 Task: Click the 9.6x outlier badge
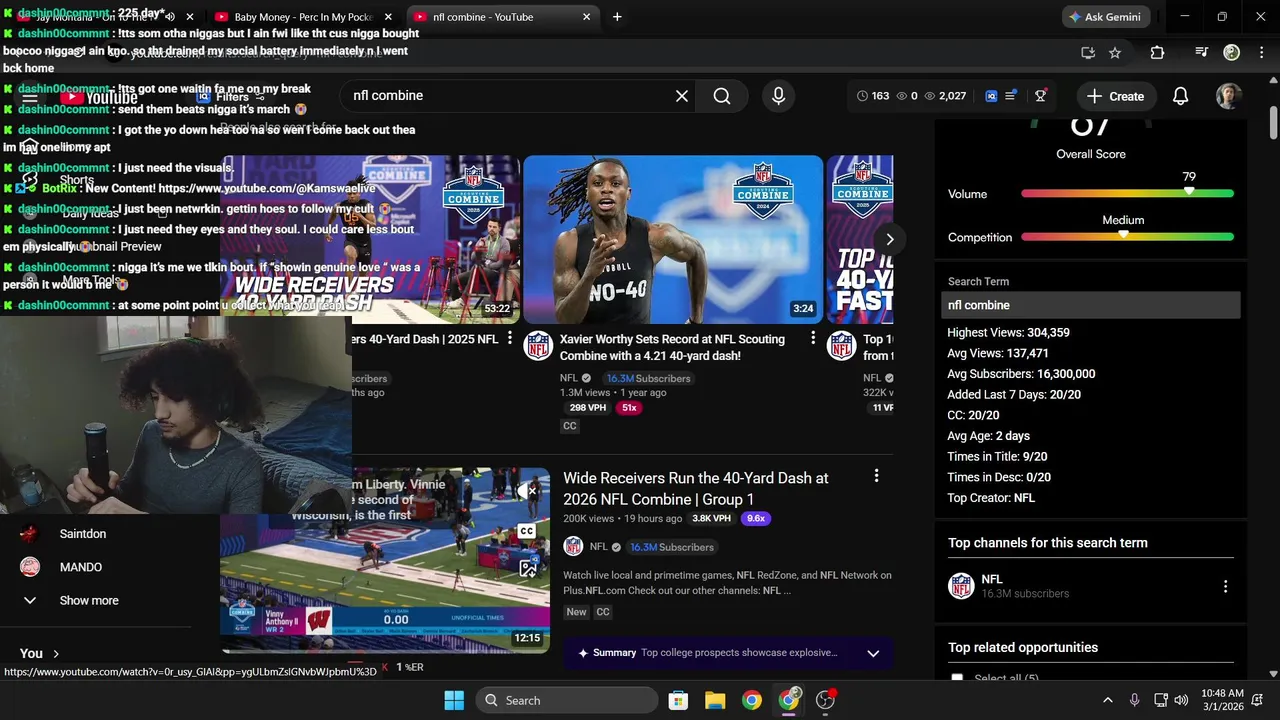click(x=756, y=518)
